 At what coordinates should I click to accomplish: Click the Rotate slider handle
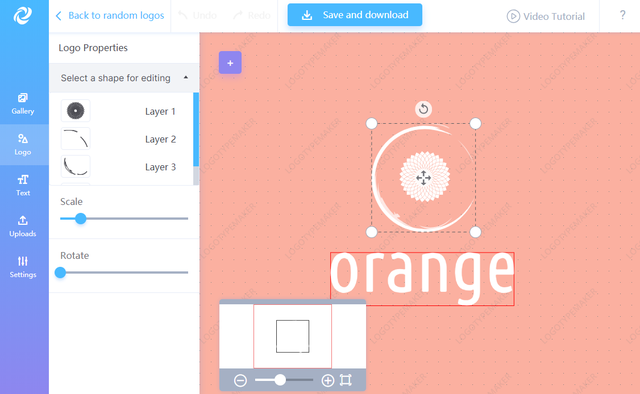click(x=60, y=272)
